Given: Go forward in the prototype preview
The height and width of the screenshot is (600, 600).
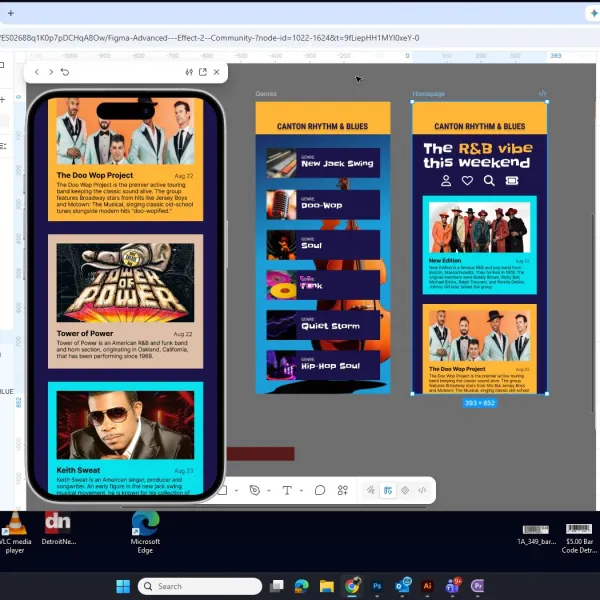Looking at the screenshot, I should 51,72.
